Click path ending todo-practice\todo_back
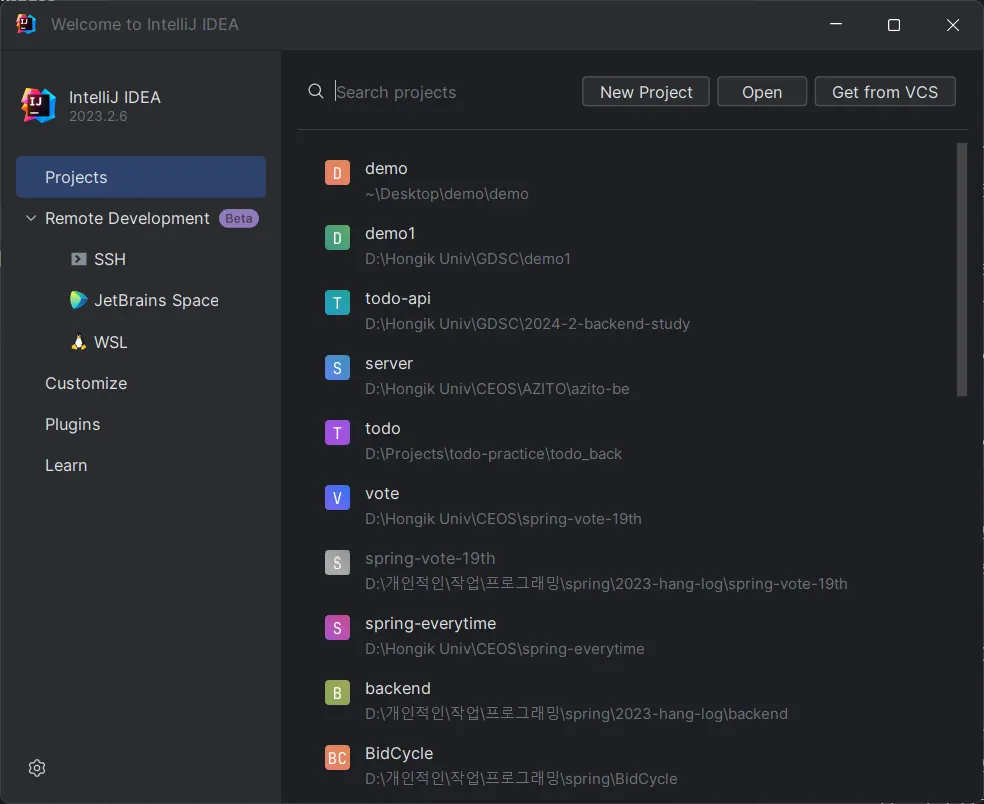984x804 pixels. tap(493, 454)
